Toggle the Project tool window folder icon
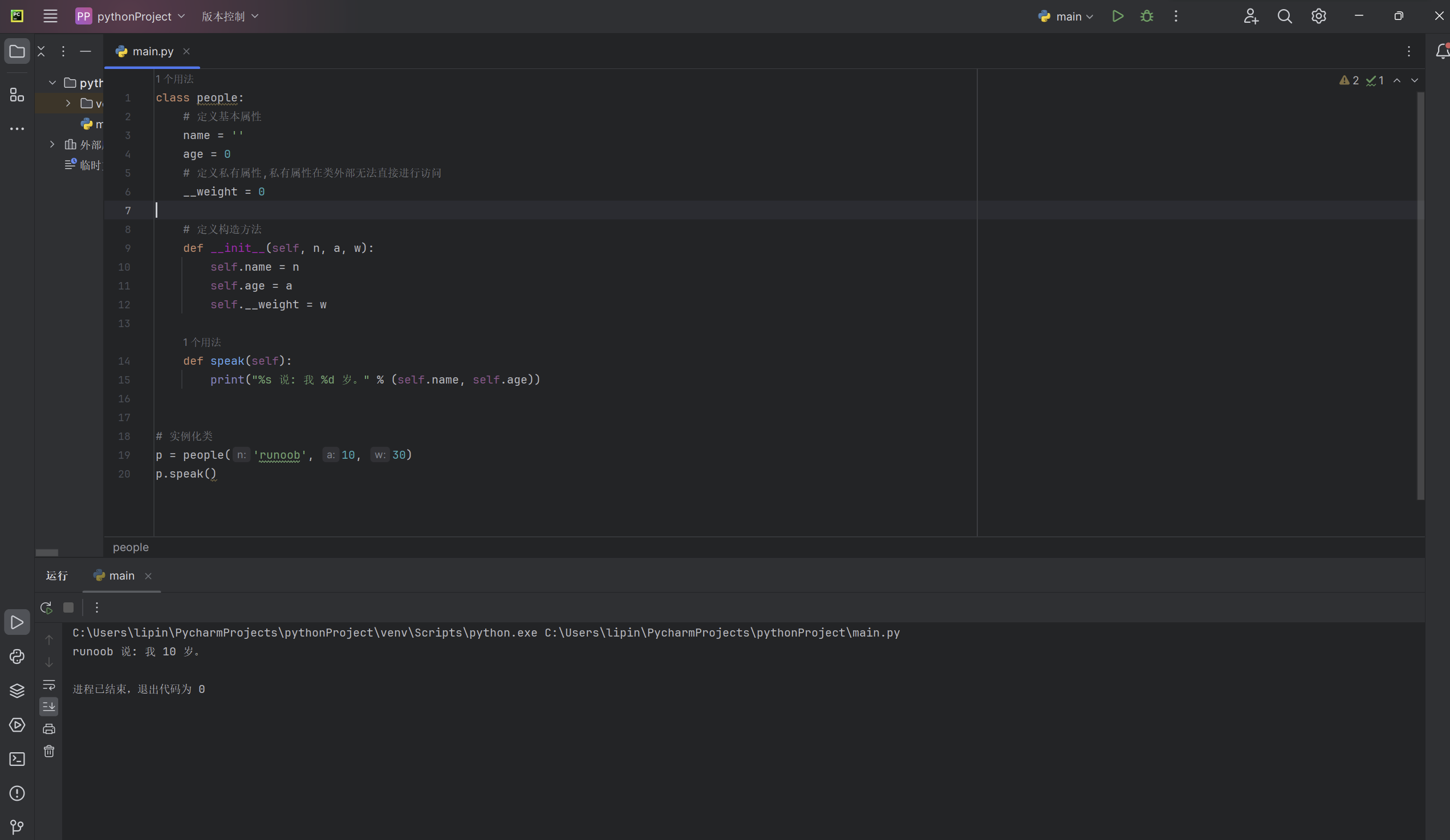1450x840 pixels. (17, 51)
